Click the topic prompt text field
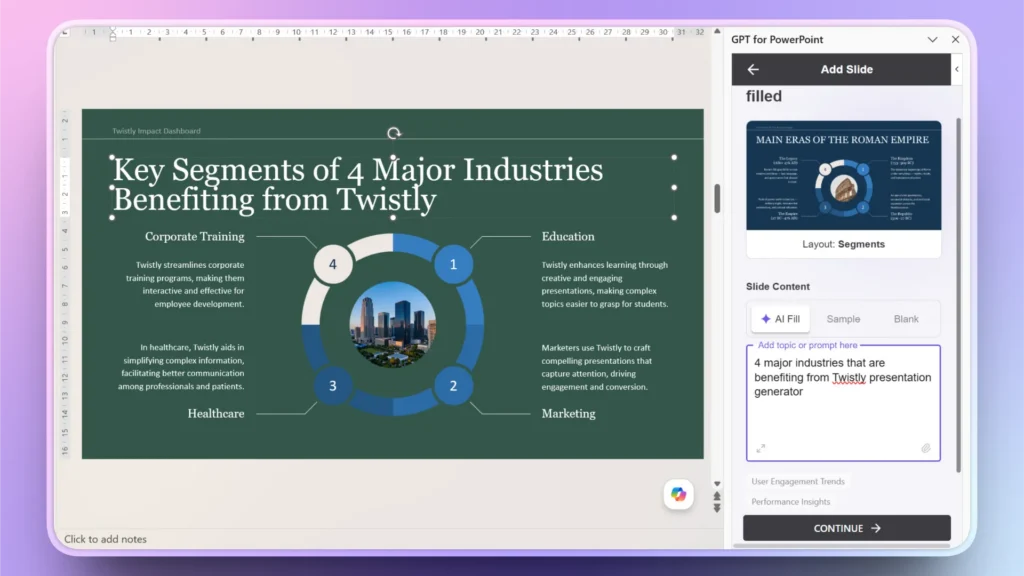1024x576 pixels. (843, 403)
